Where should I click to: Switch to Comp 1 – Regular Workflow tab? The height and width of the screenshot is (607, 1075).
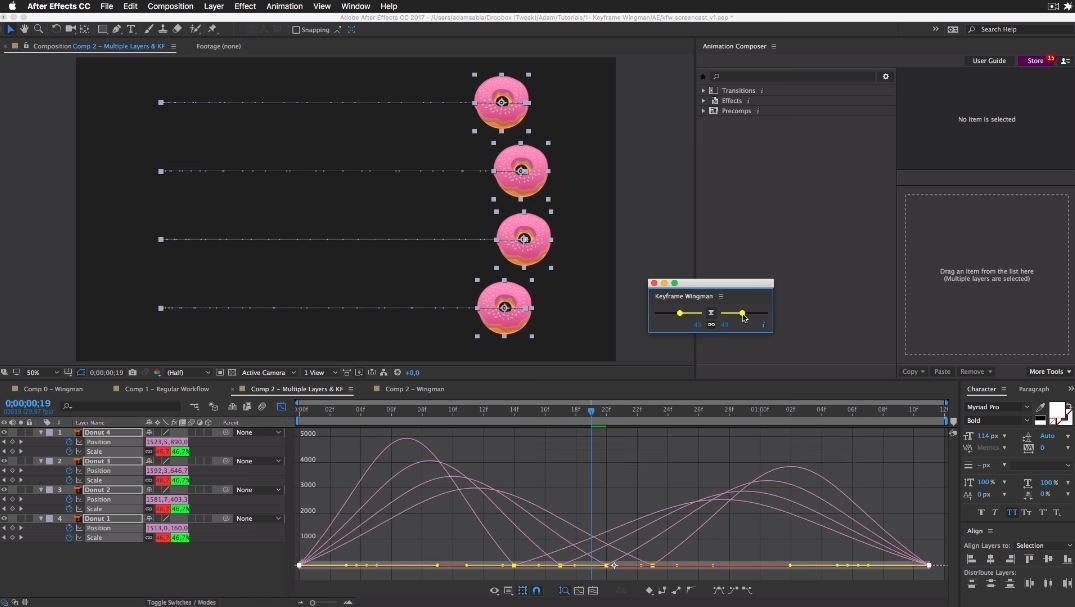pyautogui.click(x=167, y=389)
